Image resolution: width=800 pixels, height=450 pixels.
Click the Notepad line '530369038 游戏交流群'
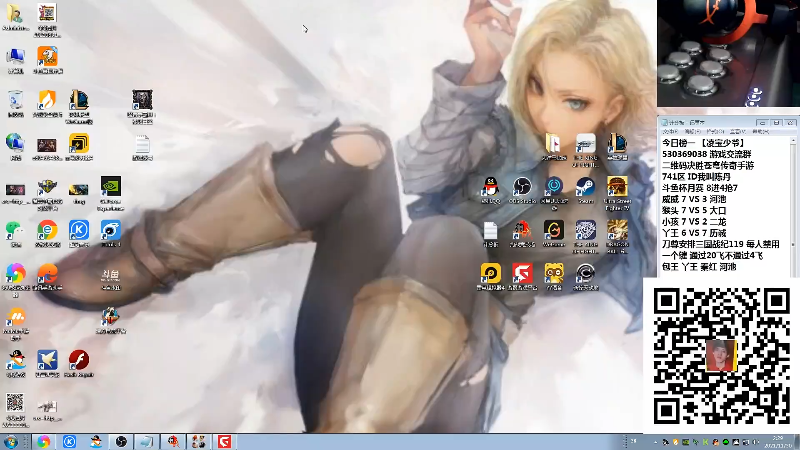click(x=707, y=154)
